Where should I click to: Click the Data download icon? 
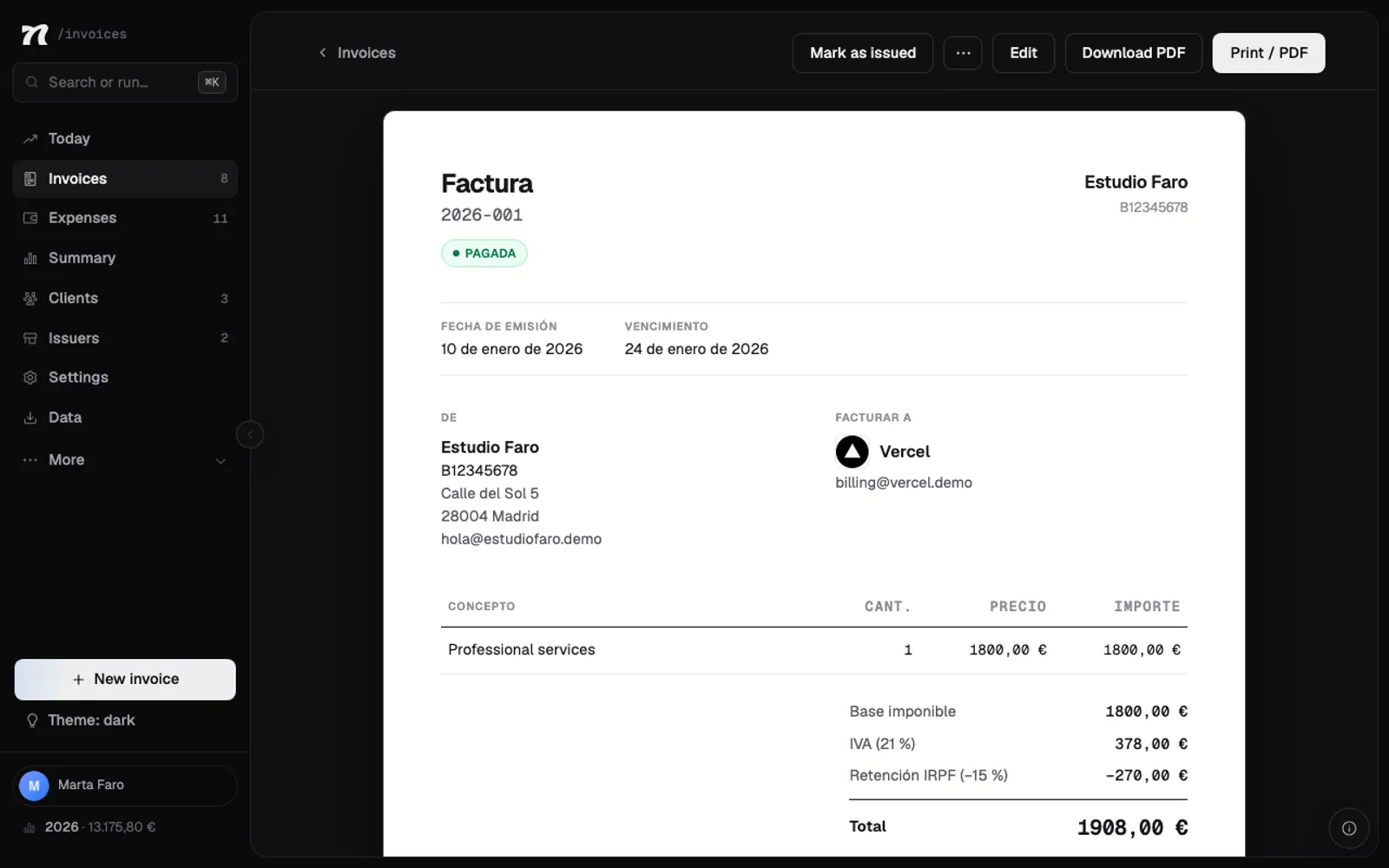coord(30,418)
